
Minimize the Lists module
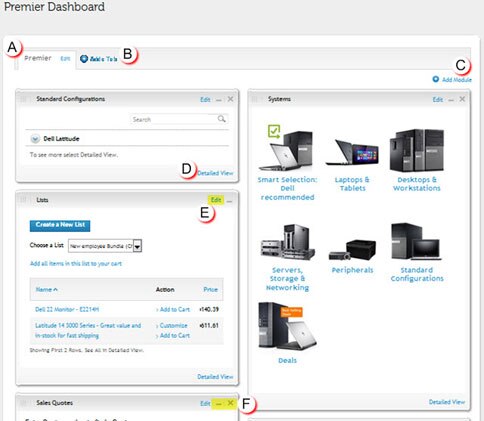click(x=229, y=201)
